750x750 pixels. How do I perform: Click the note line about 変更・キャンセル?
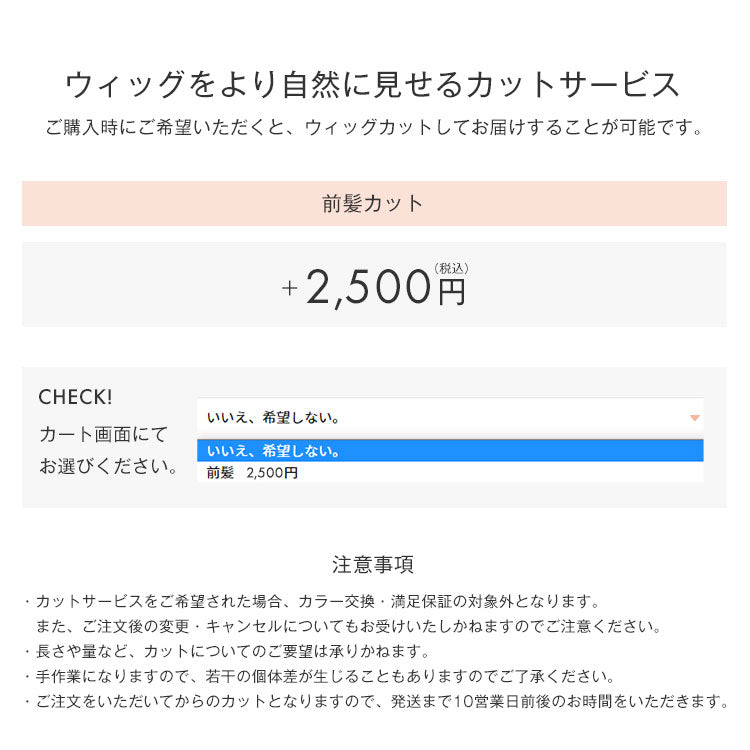point(348,627)
